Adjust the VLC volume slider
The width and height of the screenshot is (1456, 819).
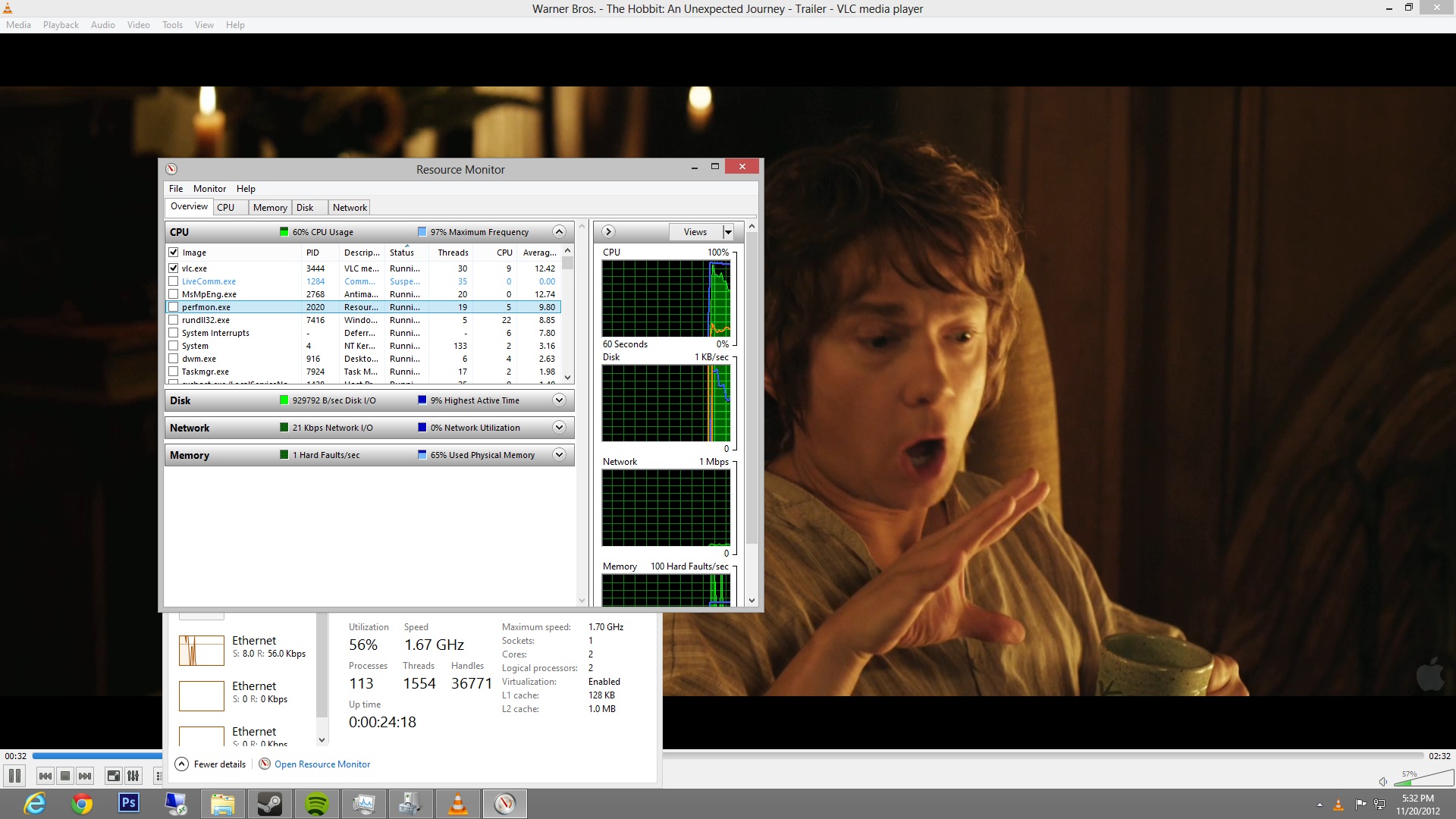1423,780
